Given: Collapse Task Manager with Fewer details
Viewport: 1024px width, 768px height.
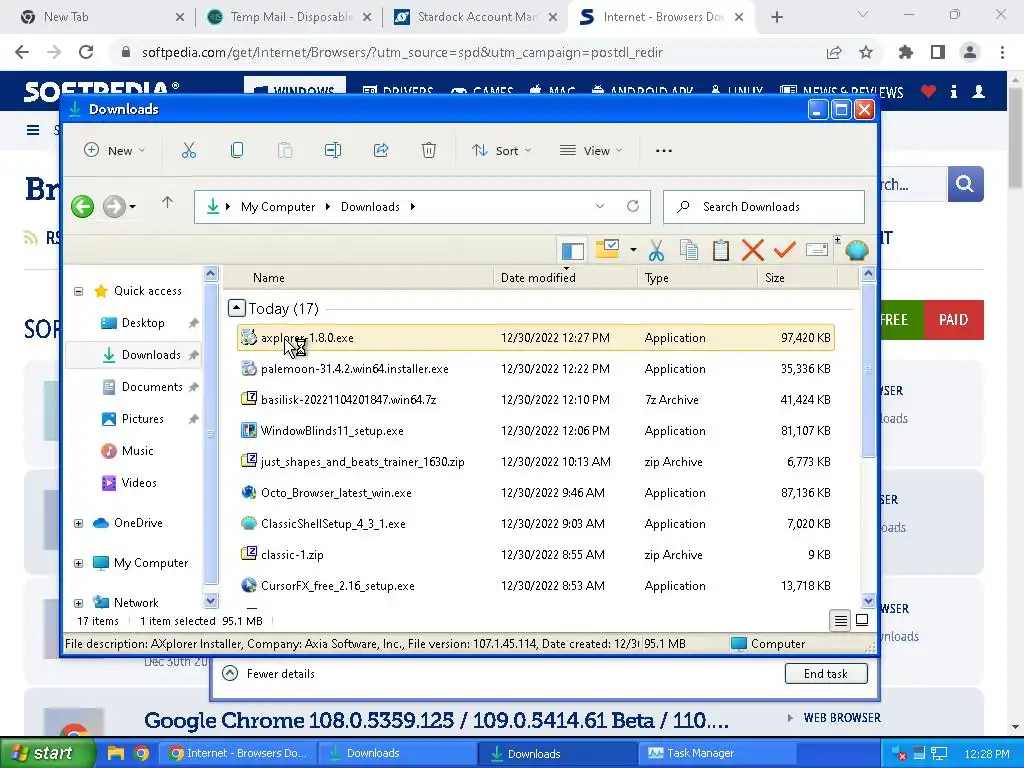Looking at the screenshot, I should (x=269, y=673).
